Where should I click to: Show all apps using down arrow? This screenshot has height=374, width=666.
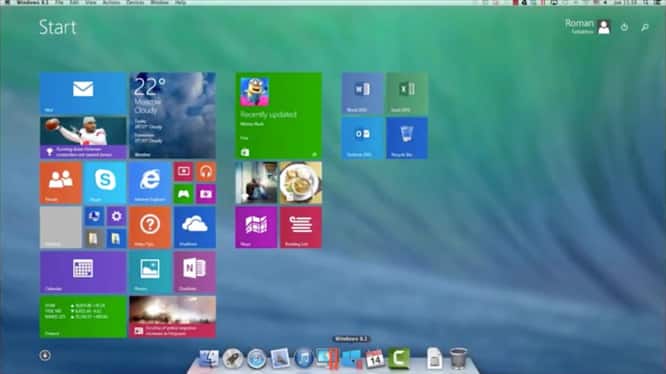(45, 355)
